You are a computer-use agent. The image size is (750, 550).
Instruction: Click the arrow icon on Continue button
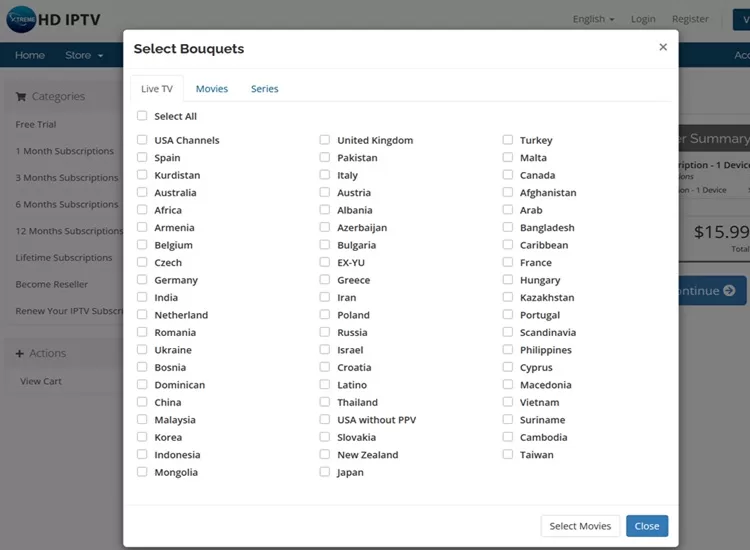pos(729,291)
